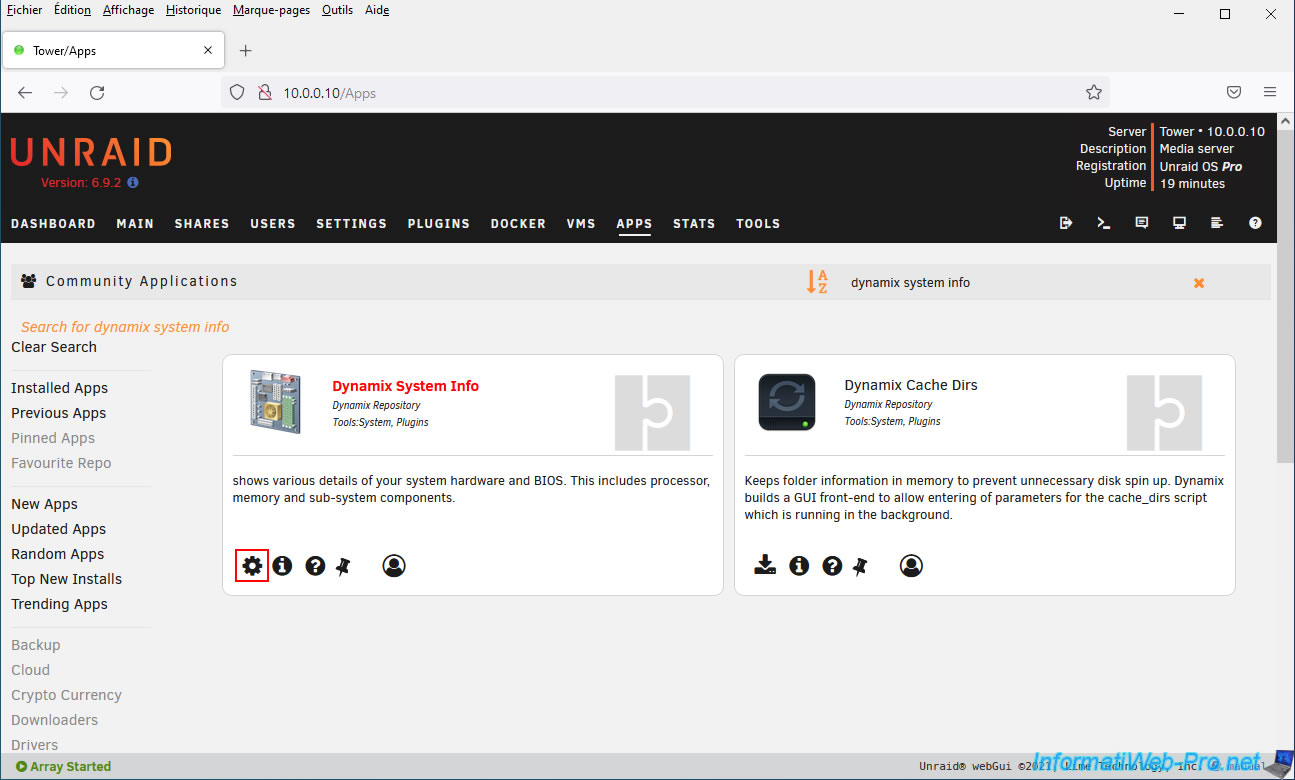Screen dimensions: 1295x780
Task: Open the terminal icon in header
Action: (1104, 223)
